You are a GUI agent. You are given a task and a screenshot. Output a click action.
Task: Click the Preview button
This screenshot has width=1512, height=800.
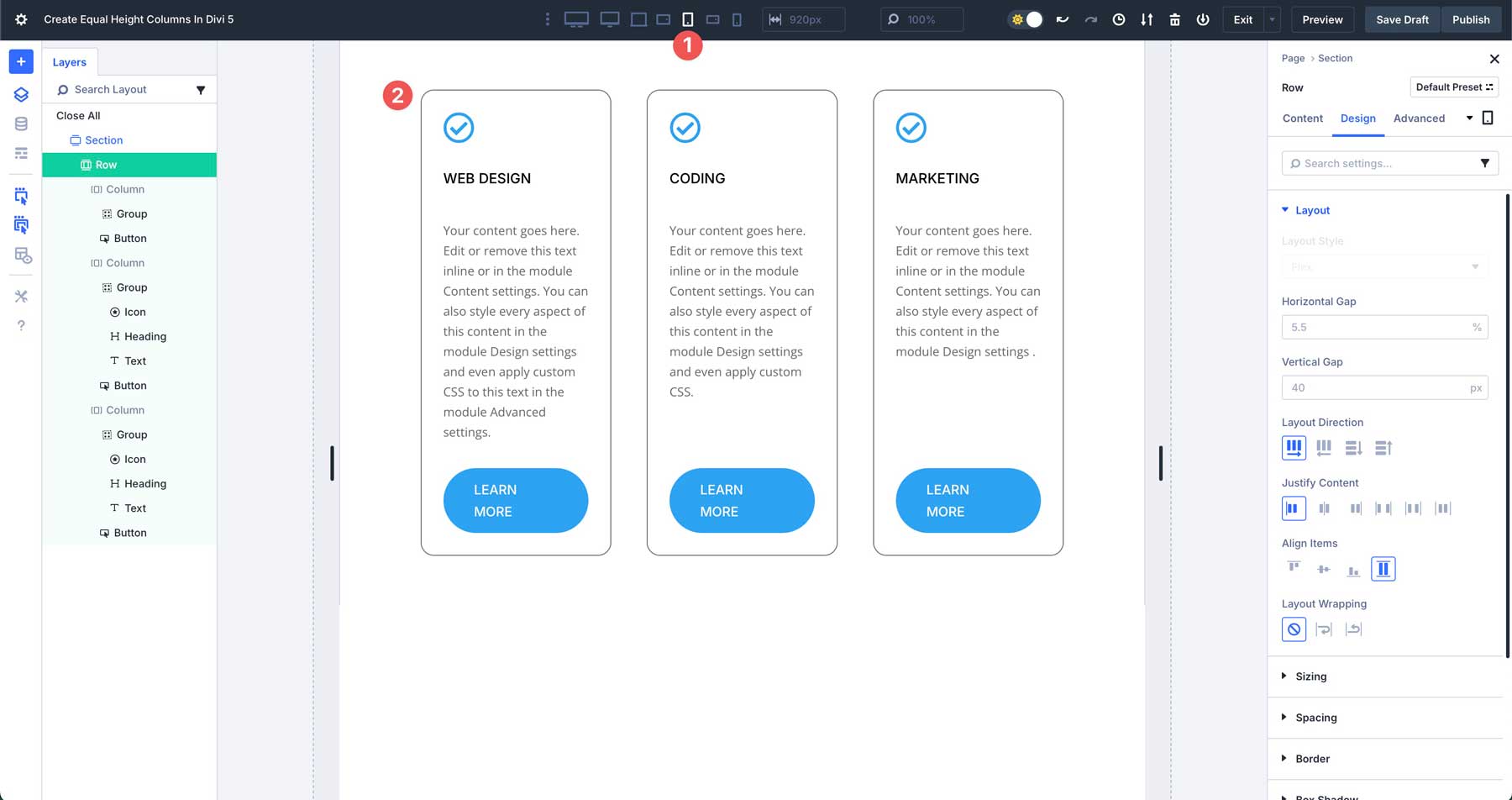(x=1322, y=19)
